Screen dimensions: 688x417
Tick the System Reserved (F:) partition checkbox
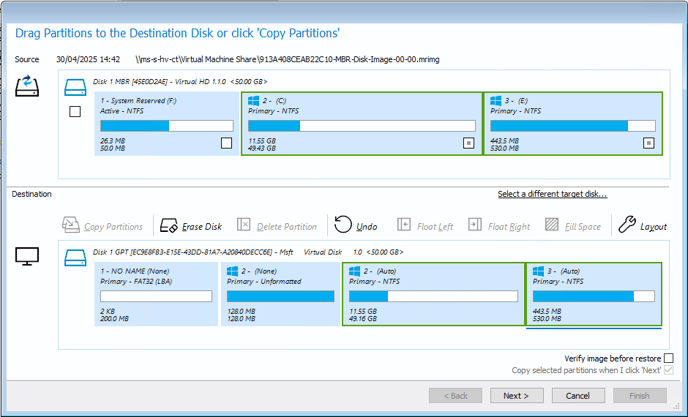coord(226,143)
